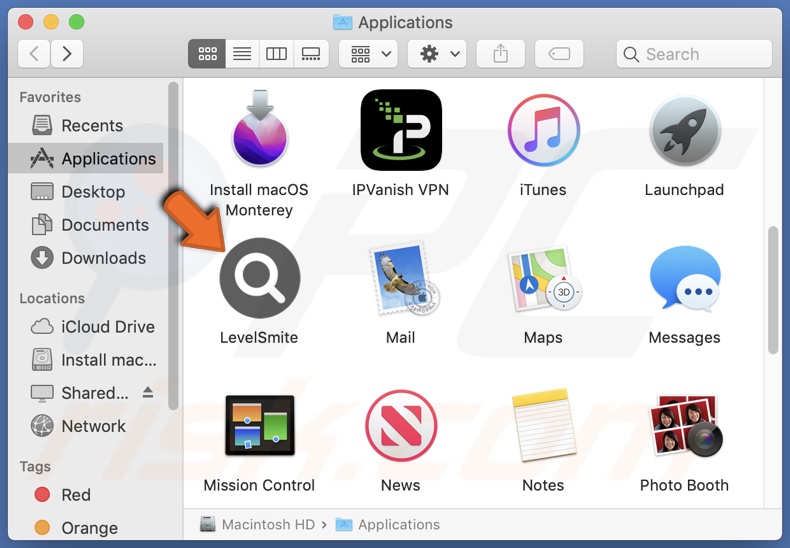790x548 pixels.
Task: Select the Notes app icon
Action: 544,425
